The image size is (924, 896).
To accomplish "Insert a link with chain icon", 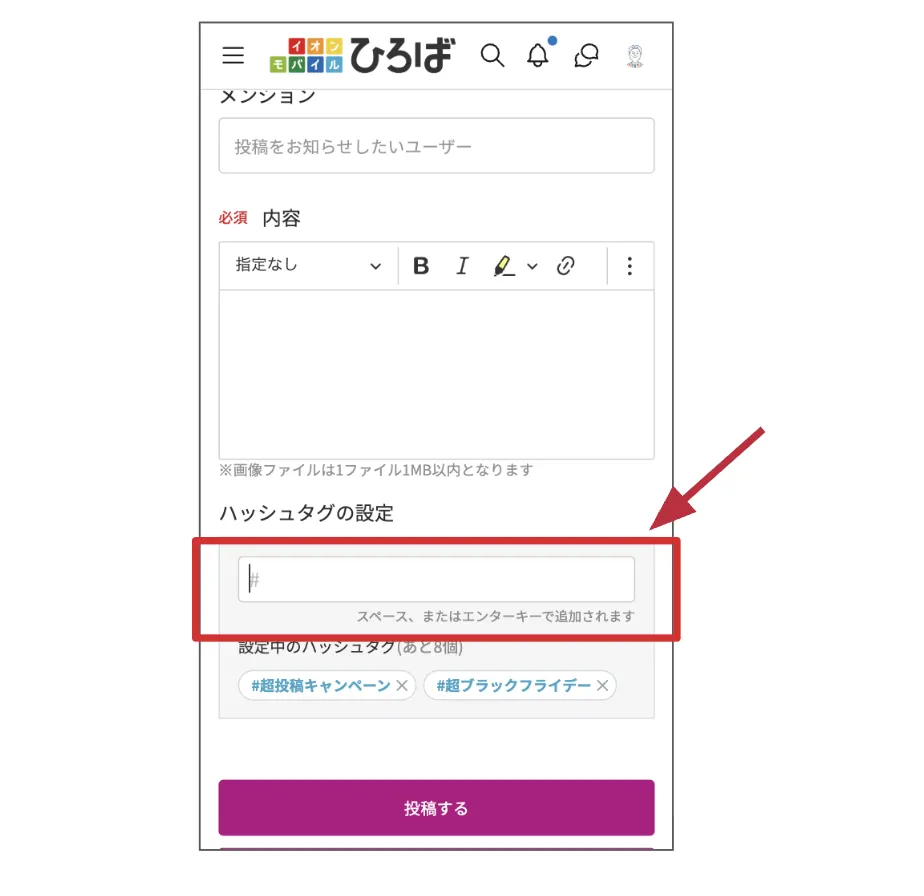I will click(x=566, y=266).
